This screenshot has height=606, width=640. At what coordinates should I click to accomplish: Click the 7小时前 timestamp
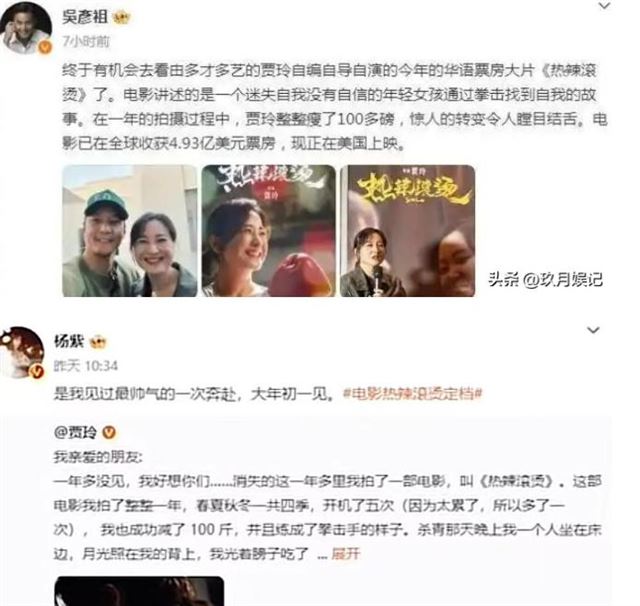coord(86,41)
